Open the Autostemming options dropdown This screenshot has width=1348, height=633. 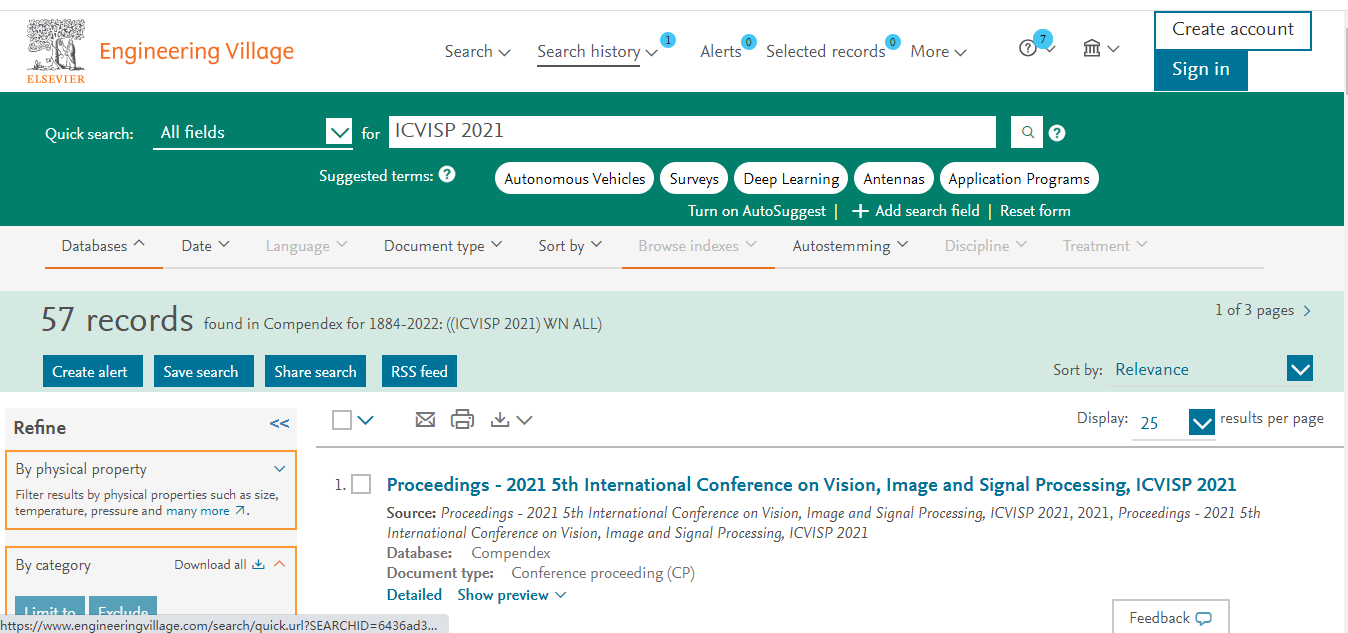point(850,246)
